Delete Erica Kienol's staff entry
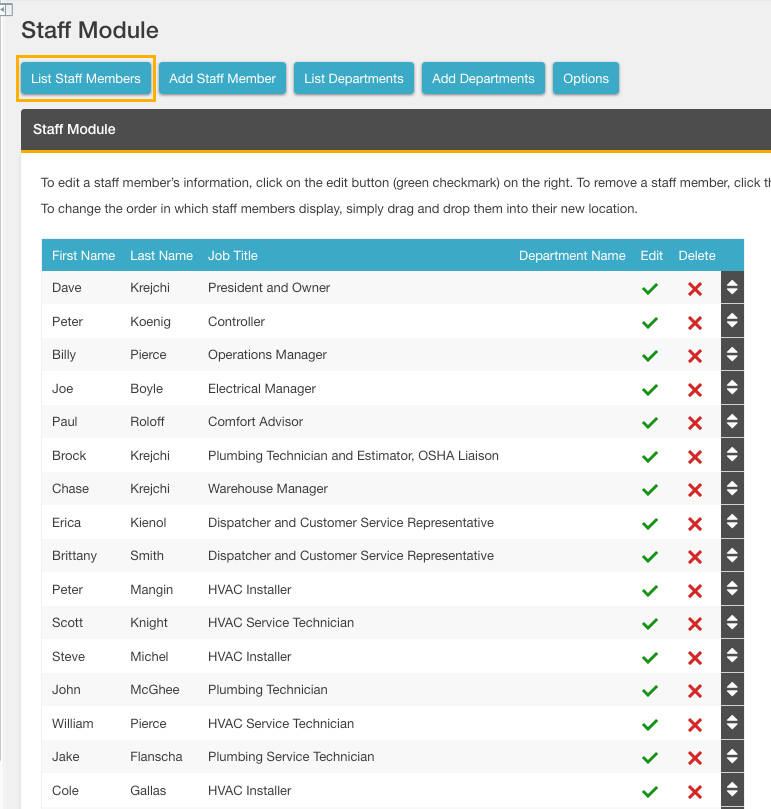The height and width of the screenshot is (809, 771). (695, 524)
